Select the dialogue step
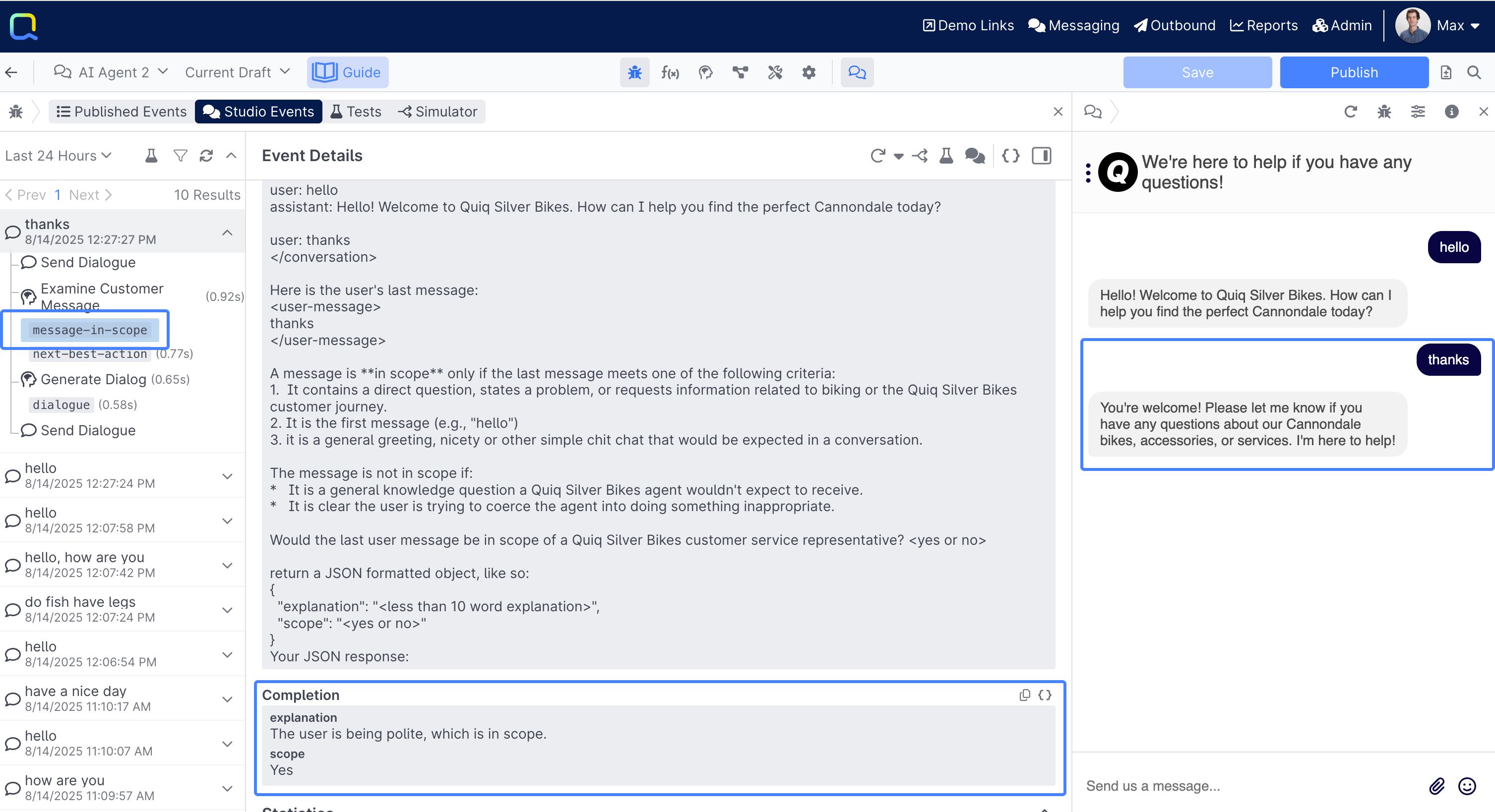 [61, 405]
